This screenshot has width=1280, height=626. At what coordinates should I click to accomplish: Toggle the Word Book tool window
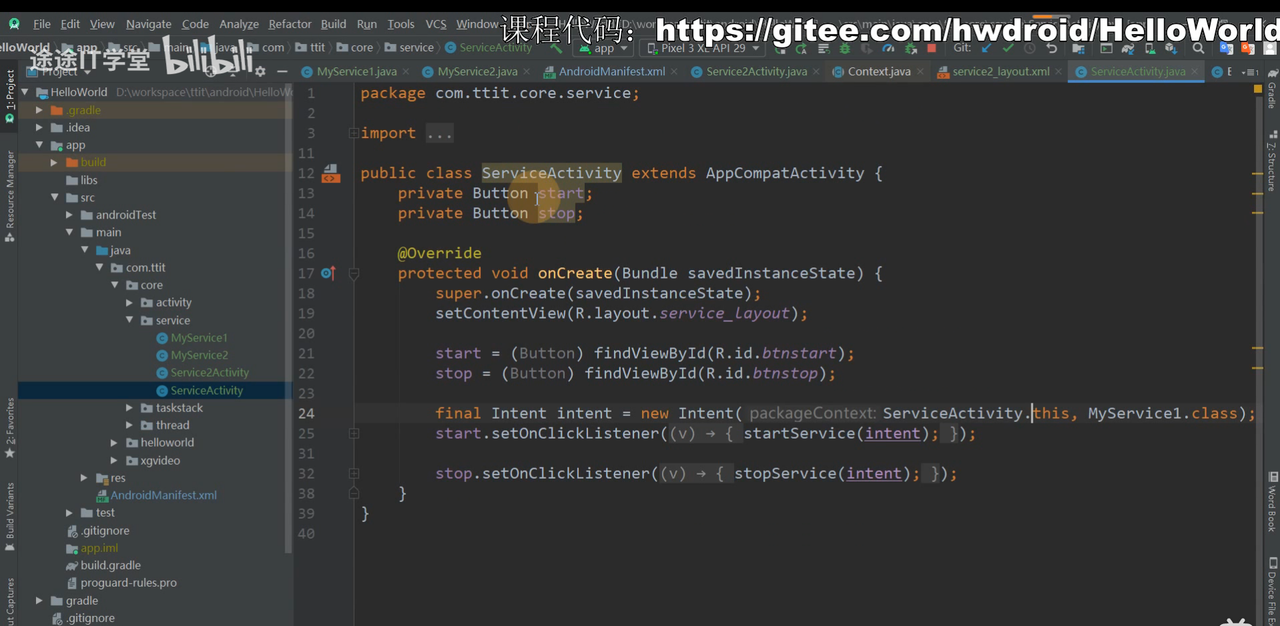tap(1271, 500)
